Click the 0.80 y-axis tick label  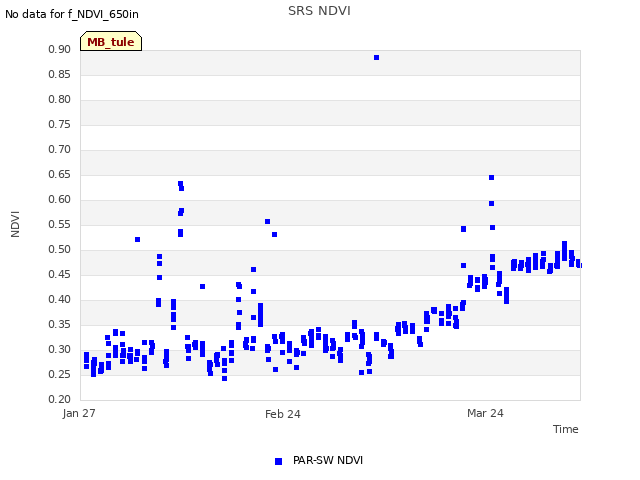(x=60, y=99)
